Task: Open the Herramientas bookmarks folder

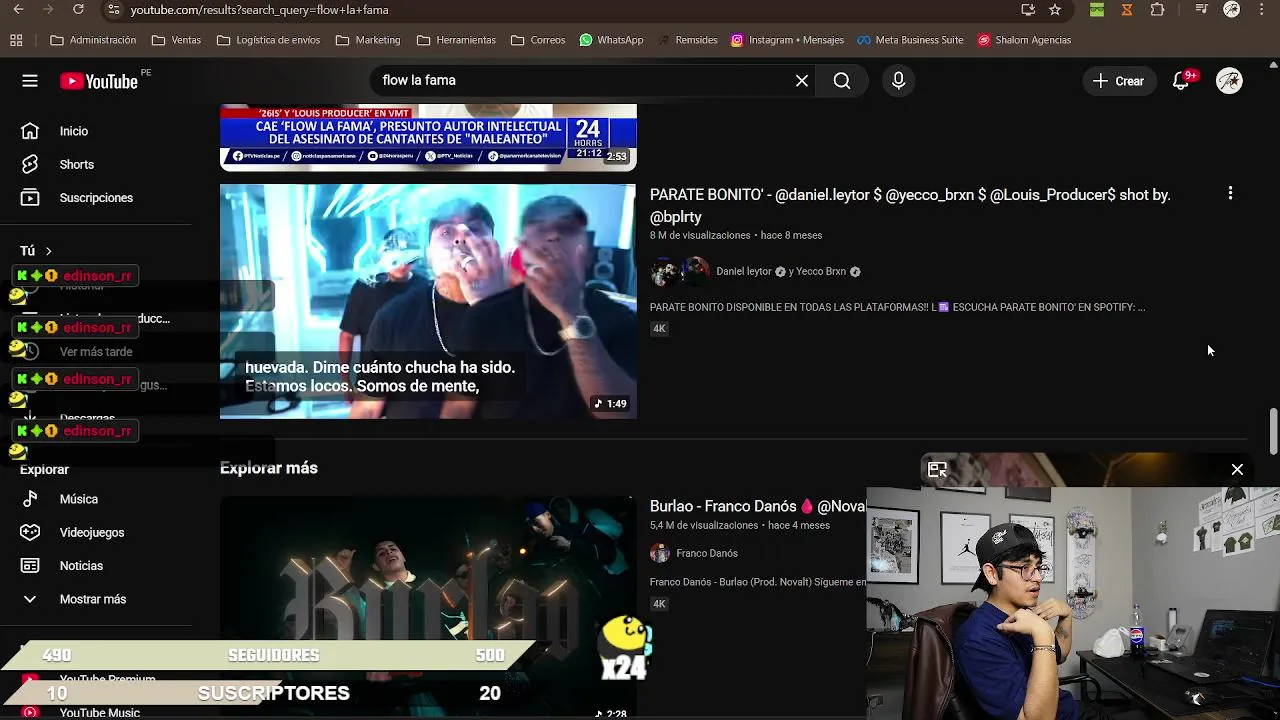Action: point(456,40)
